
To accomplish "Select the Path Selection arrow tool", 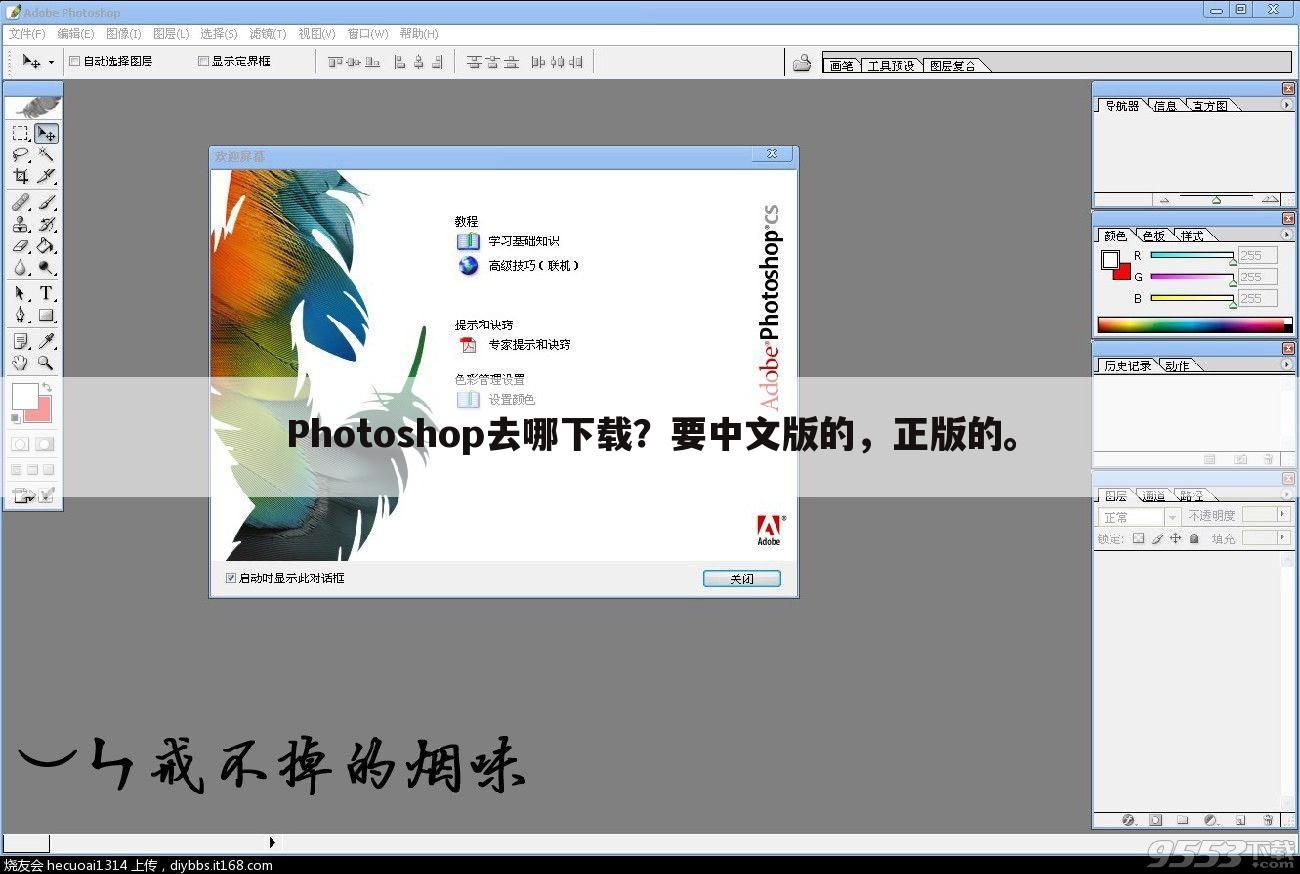I will tap(20, 294).
